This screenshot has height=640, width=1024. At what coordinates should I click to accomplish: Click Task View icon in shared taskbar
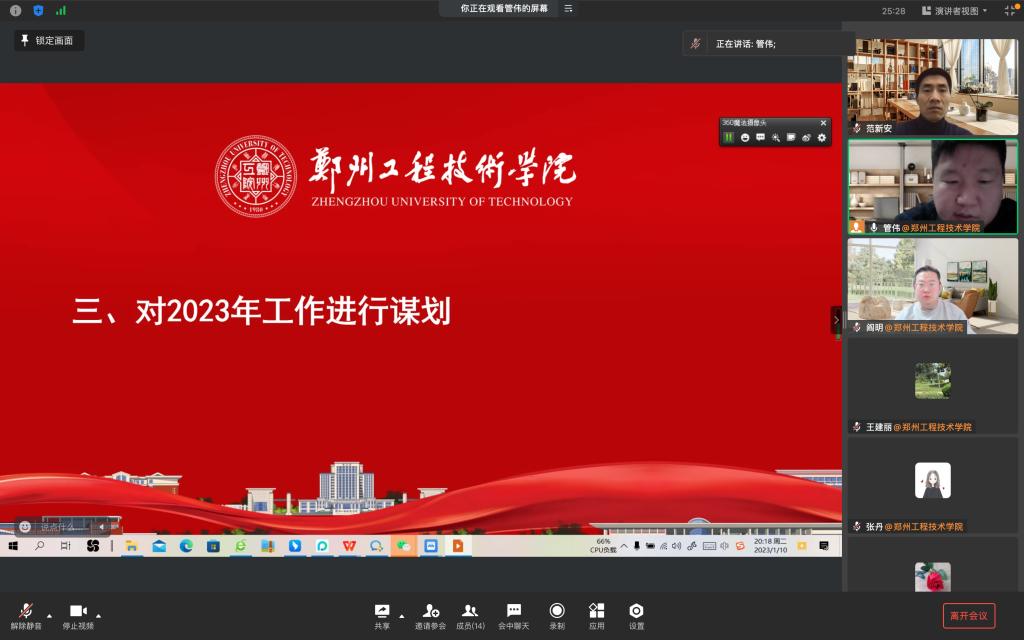(65, 545)
